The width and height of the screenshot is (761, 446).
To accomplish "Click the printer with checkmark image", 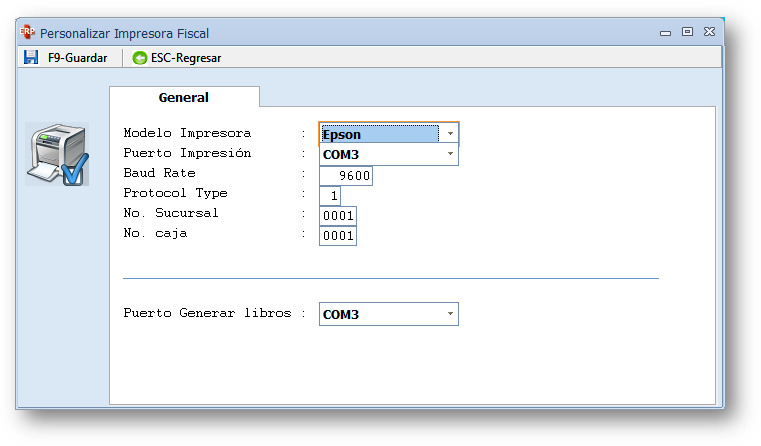I will (57, 154).
